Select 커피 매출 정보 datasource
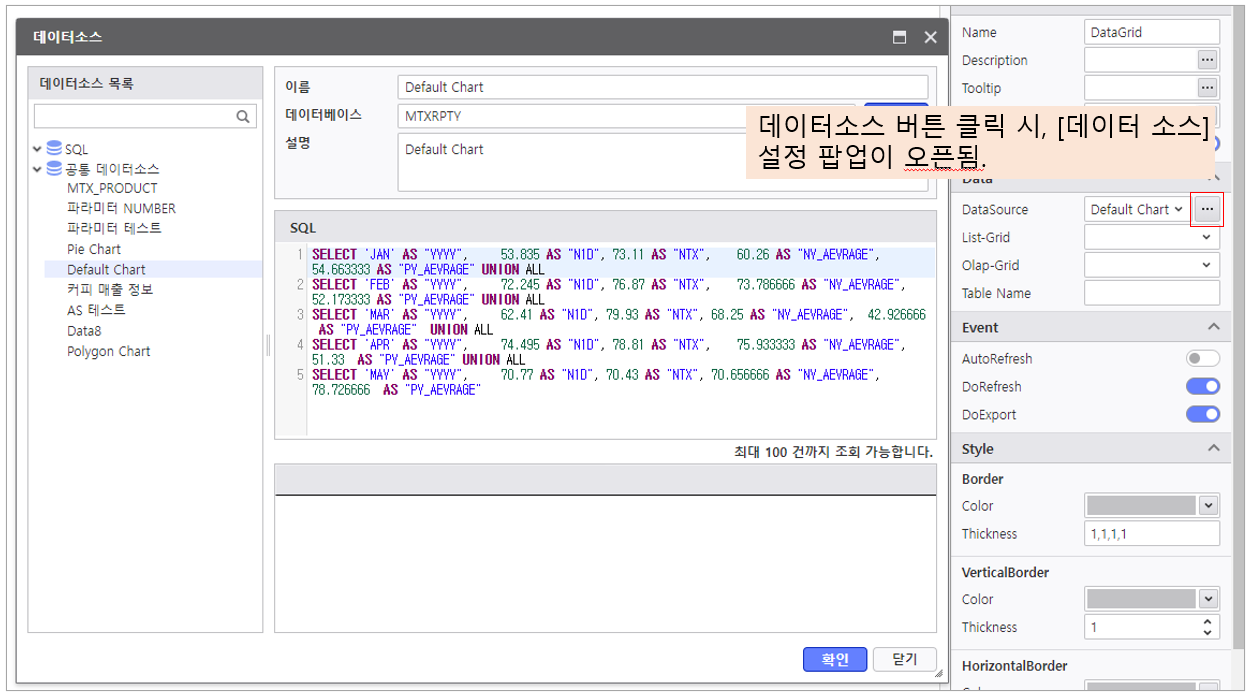The image size is (1251, 695). tap(110, 289)
